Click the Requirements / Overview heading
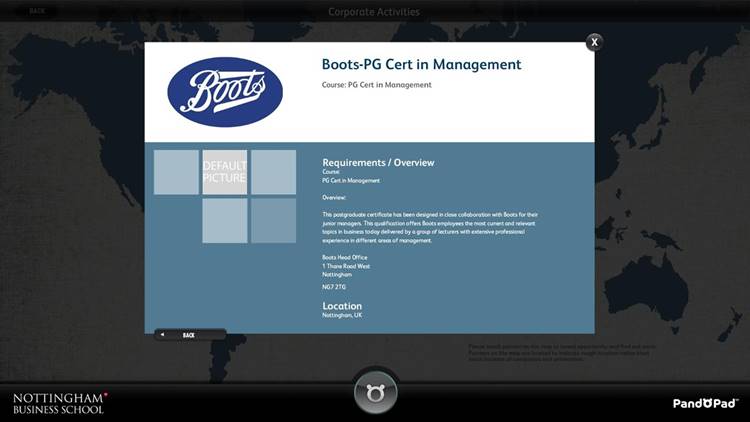This screenshot has width=750, height=422. pos(378,163)
